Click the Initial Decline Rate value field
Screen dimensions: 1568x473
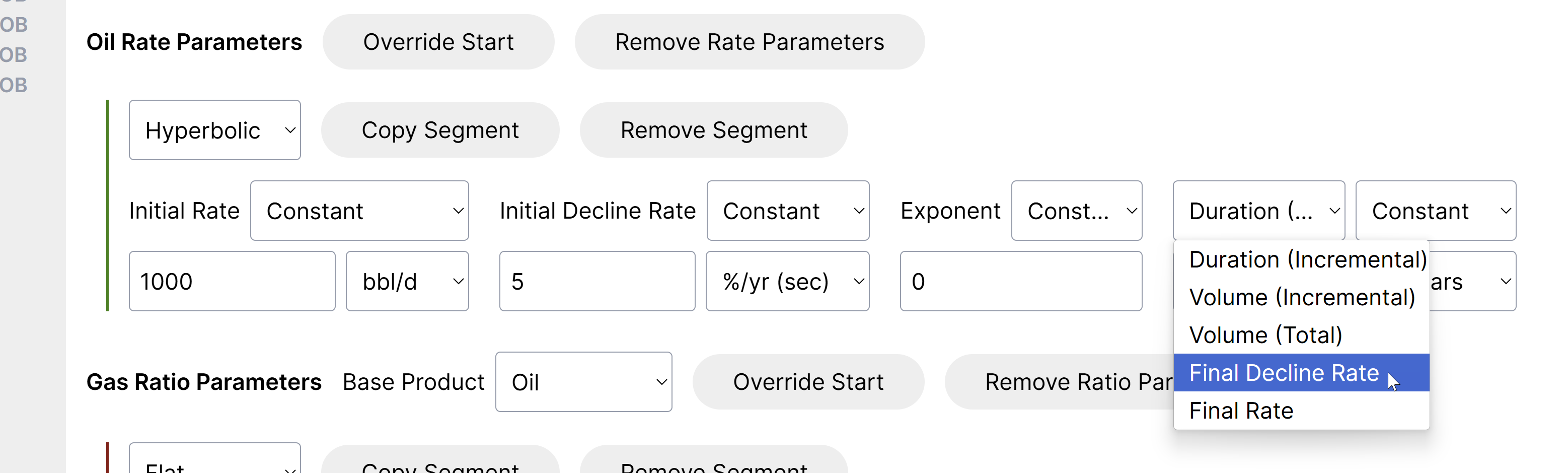tap(596, 281)
